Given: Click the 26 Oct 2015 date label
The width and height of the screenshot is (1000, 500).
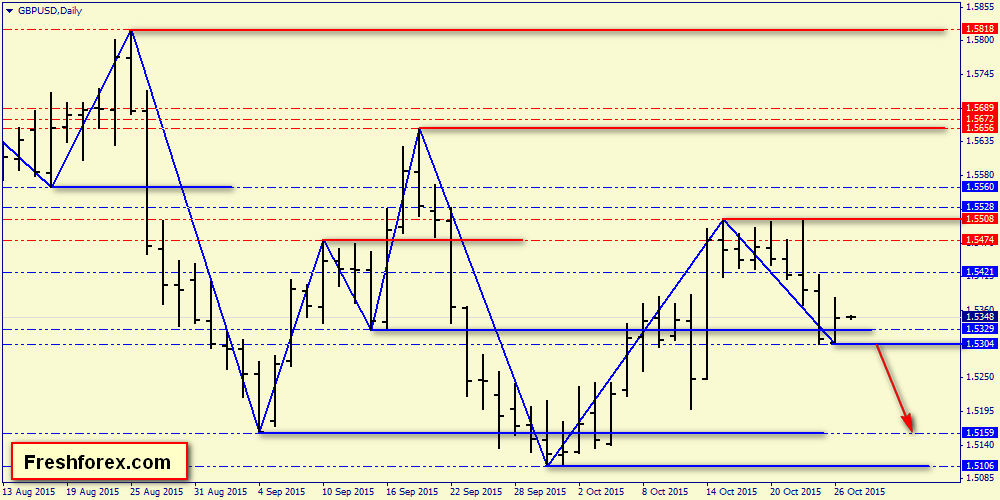Looking at the screenshot, I should pyautogui.click(x=859, y=492).
